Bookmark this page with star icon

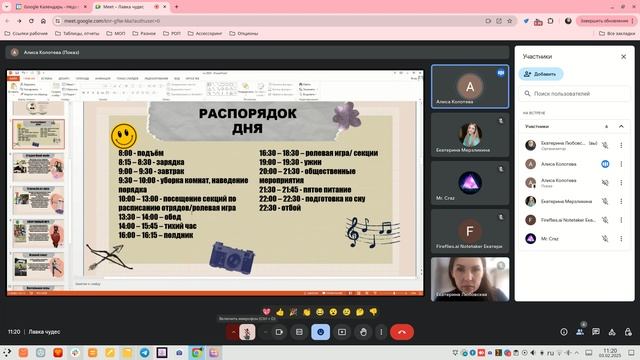[509, 21]
